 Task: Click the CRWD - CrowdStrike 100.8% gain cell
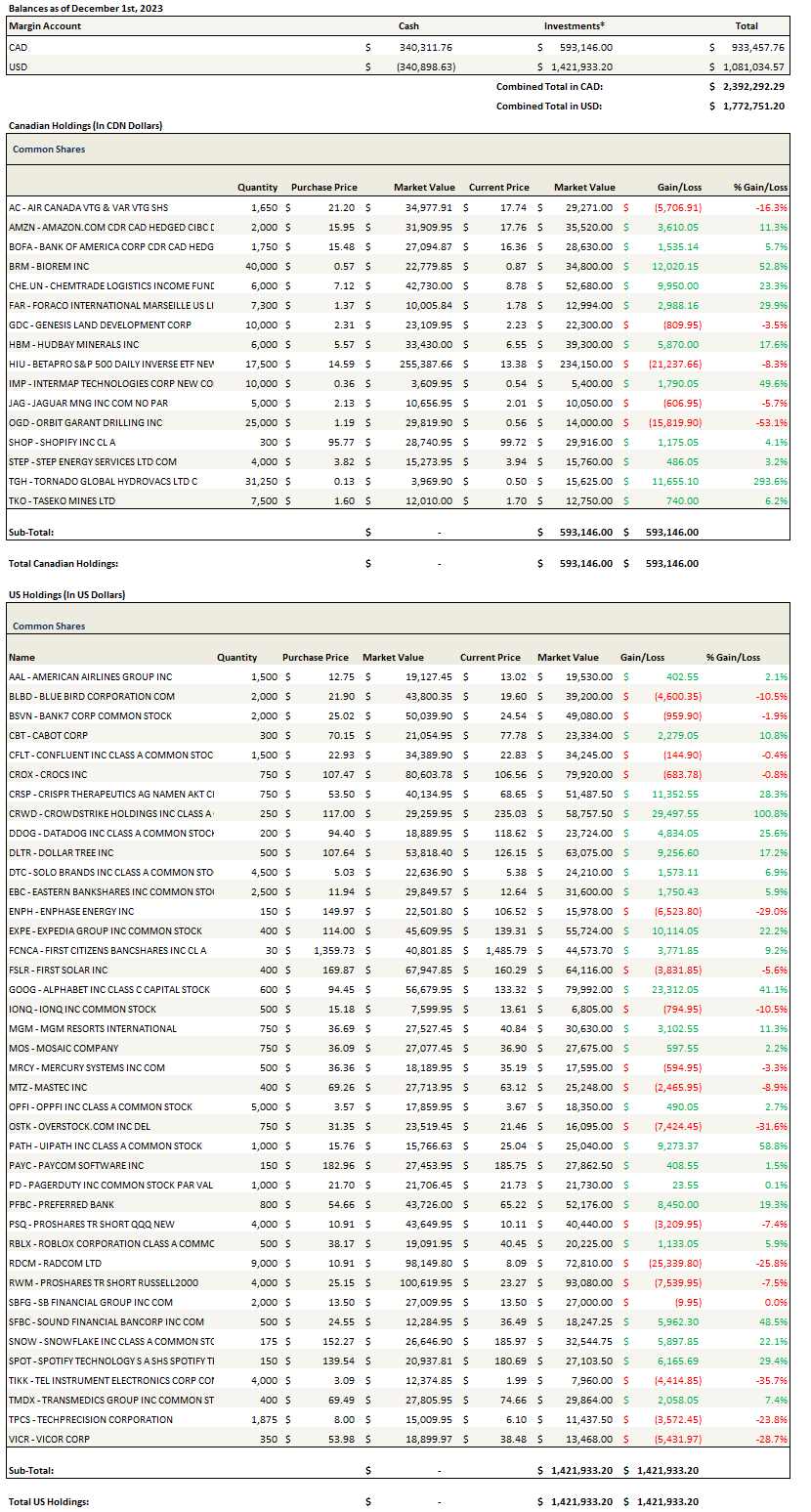(770, 813)
